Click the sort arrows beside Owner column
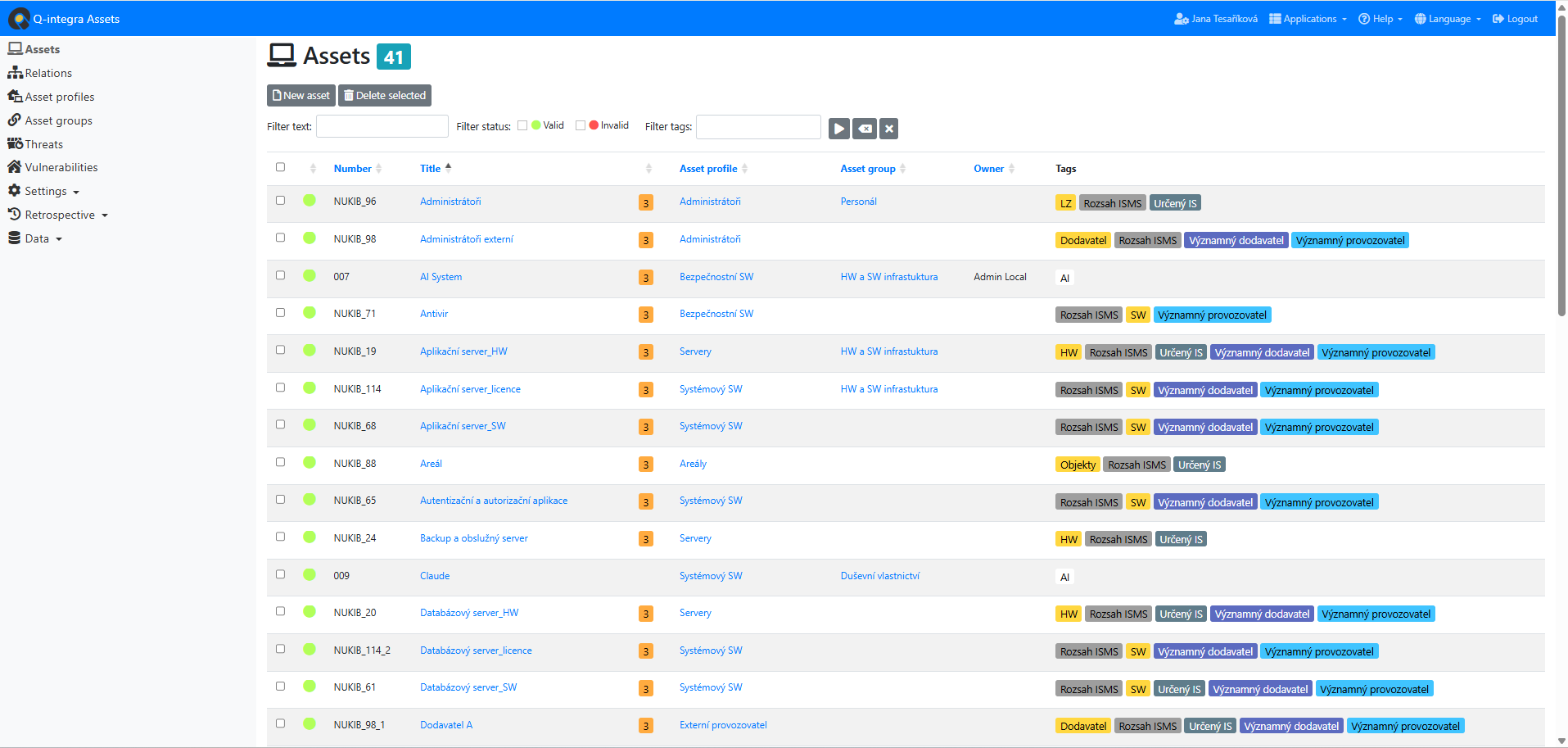 pyautogui.click(x=1011, y=169)
